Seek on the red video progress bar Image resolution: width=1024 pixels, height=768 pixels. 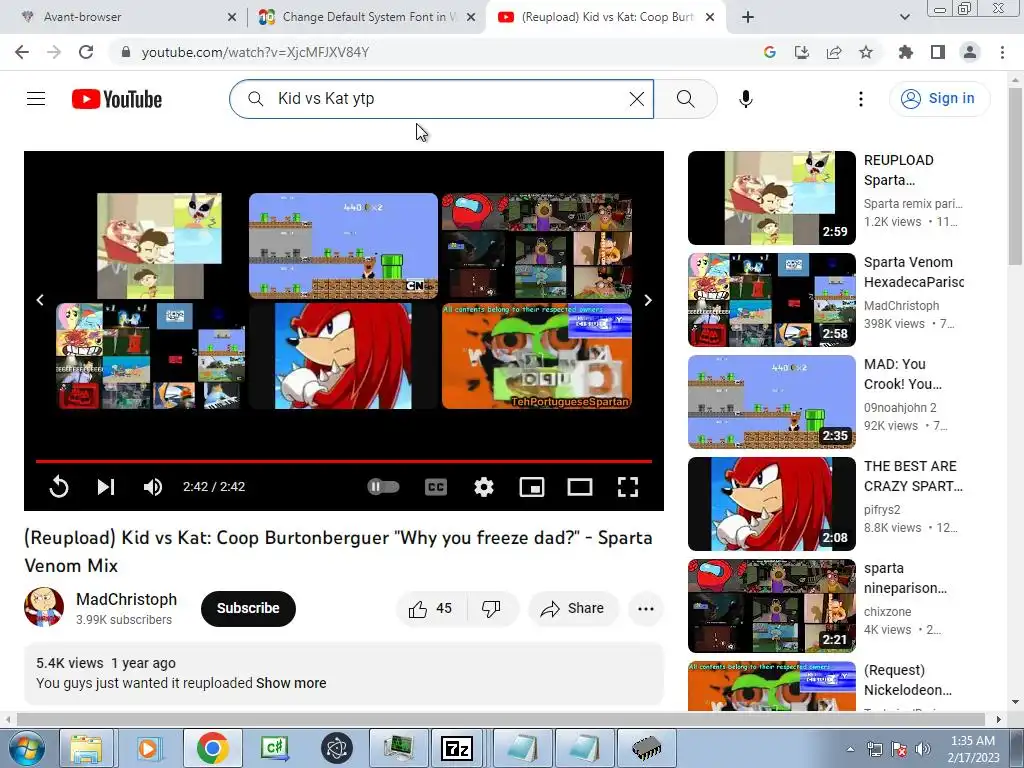click(344, 461)
